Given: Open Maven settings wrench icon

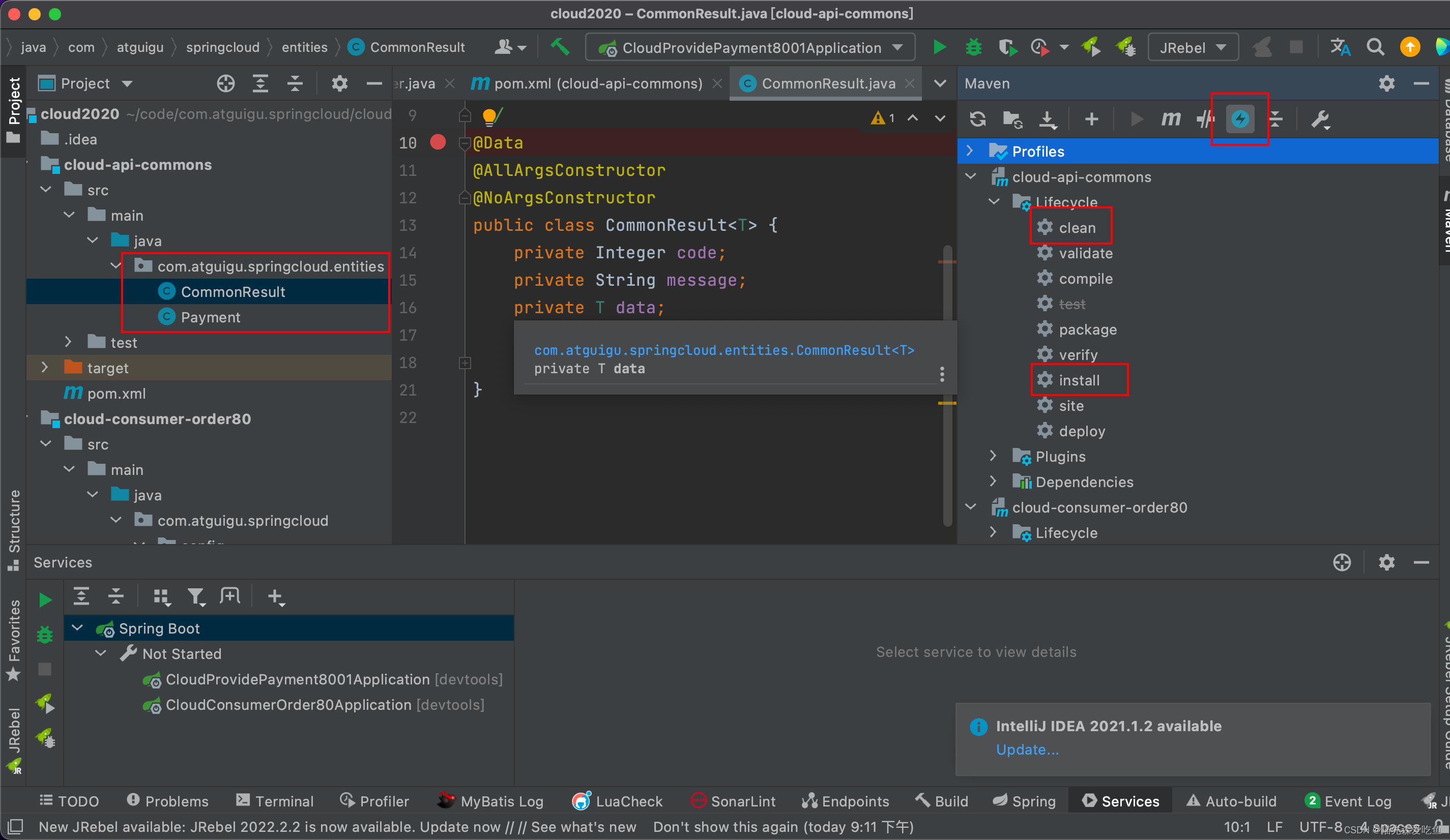Looking at the screenshot, I should pyautogui.click(x=1320, y=119).
